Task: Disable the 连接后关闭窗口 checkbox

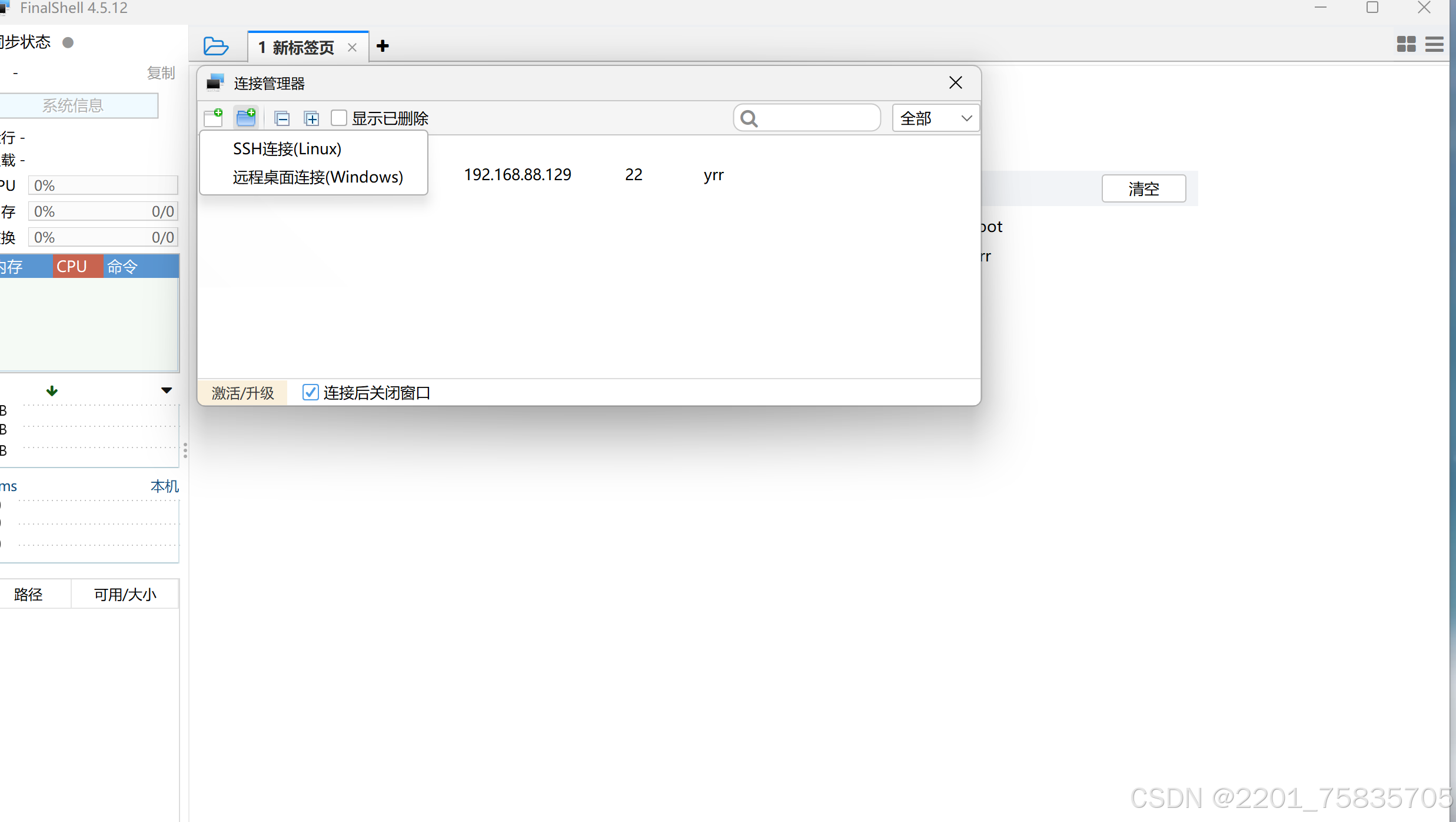Action: [311, 392]
